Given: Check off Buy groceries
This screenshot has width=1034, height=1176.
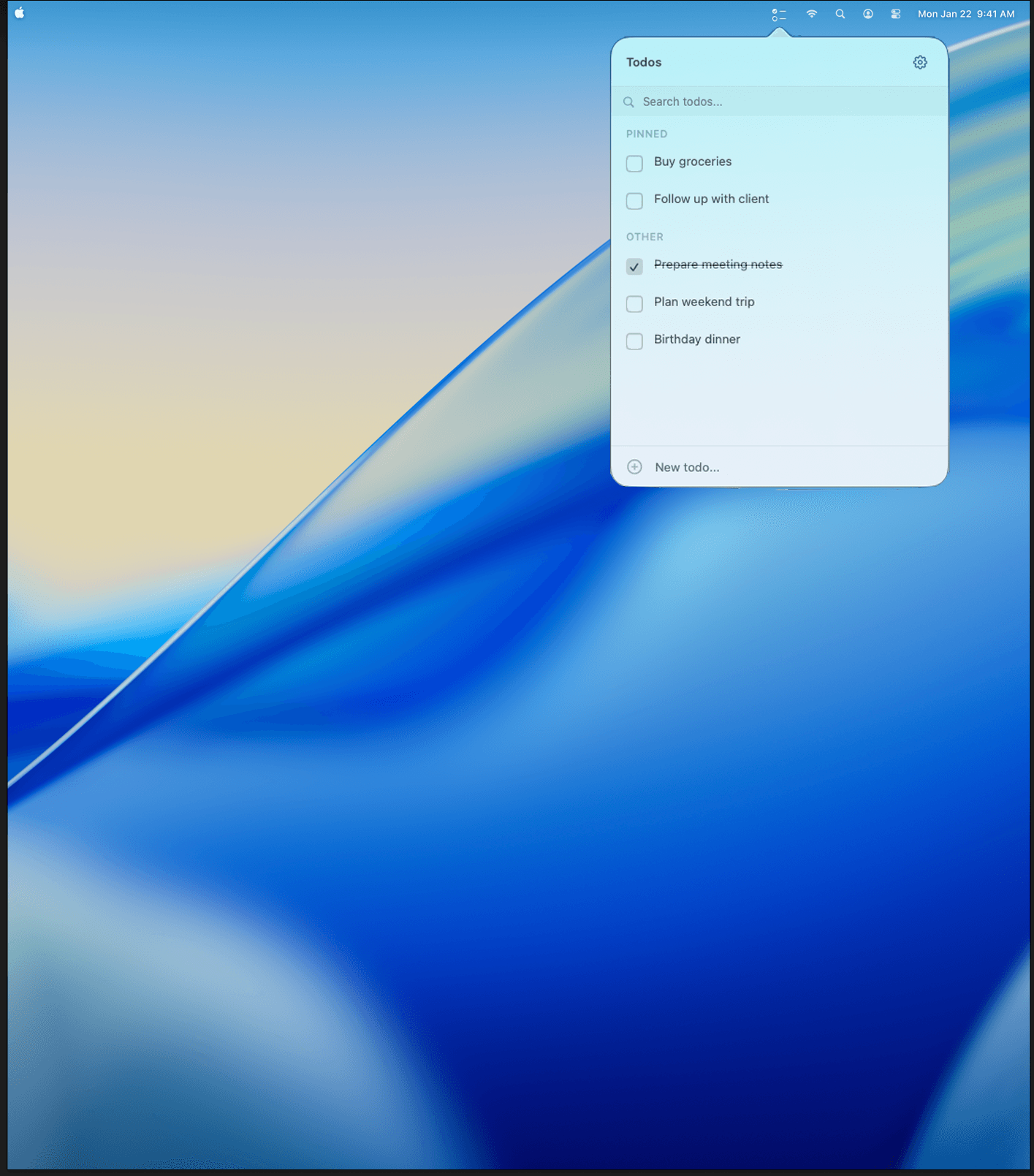Looking at the screenshot, I should [x=634, y=163].
